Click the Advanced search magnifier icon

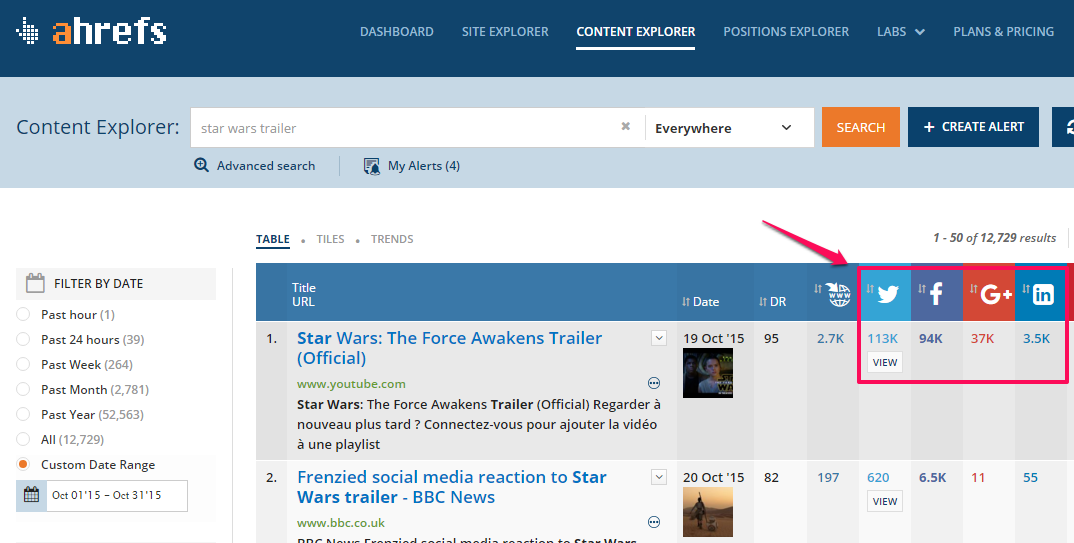coord(201,165)
